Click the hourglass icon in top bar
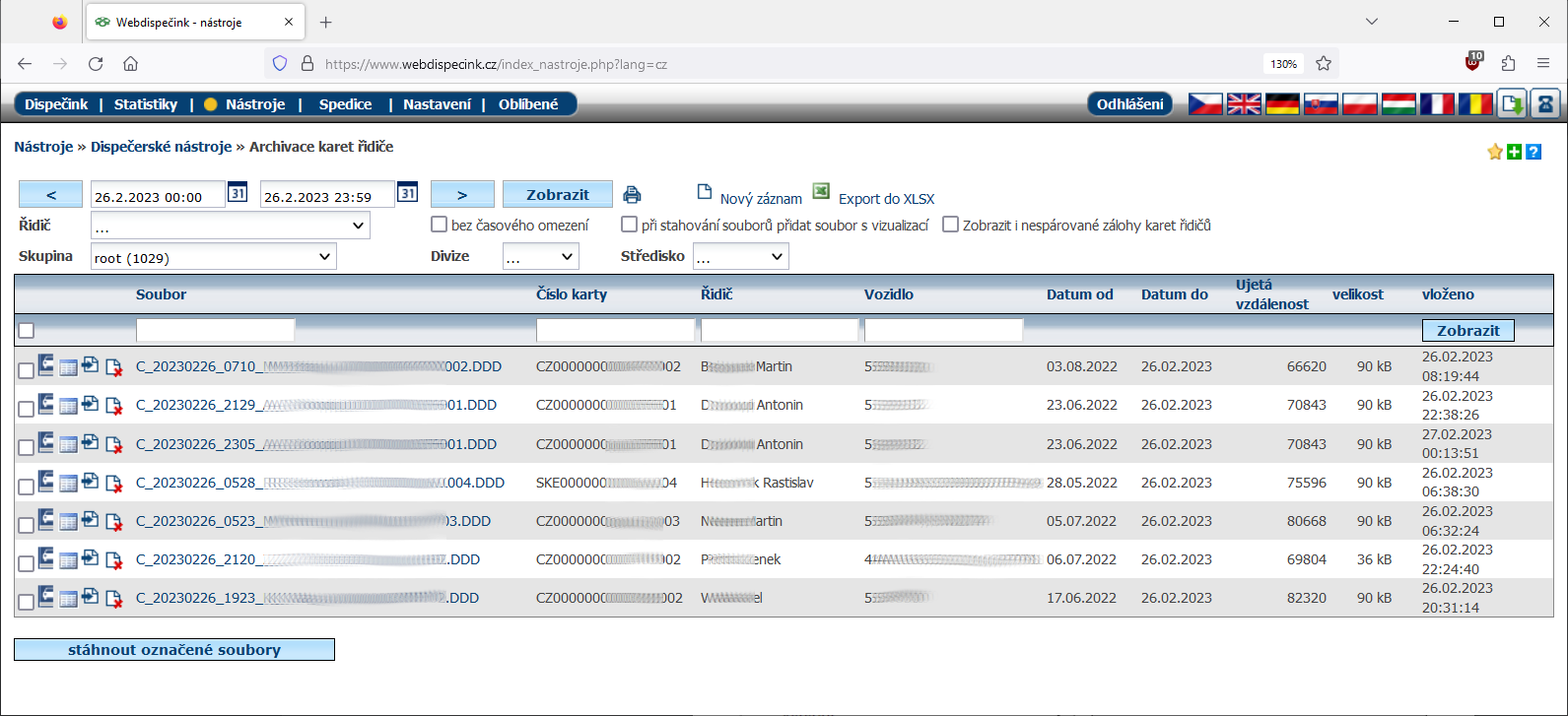Screen dimensions: 1568x716 pyautogui.click(x=1545, y=103)
